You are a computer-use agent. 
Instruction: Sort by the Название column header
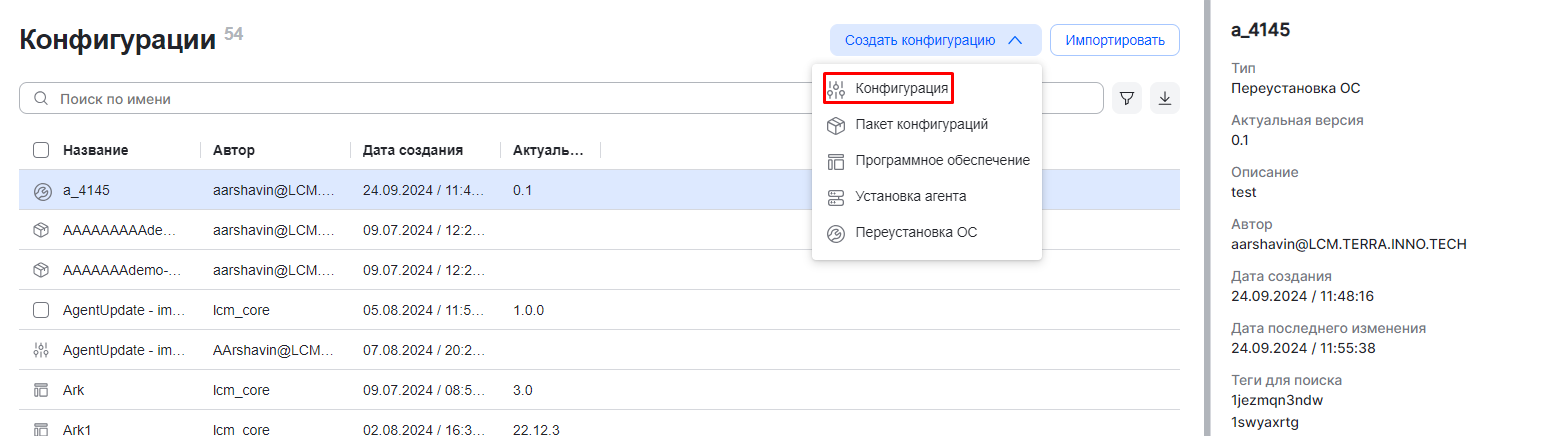(95, 150)
